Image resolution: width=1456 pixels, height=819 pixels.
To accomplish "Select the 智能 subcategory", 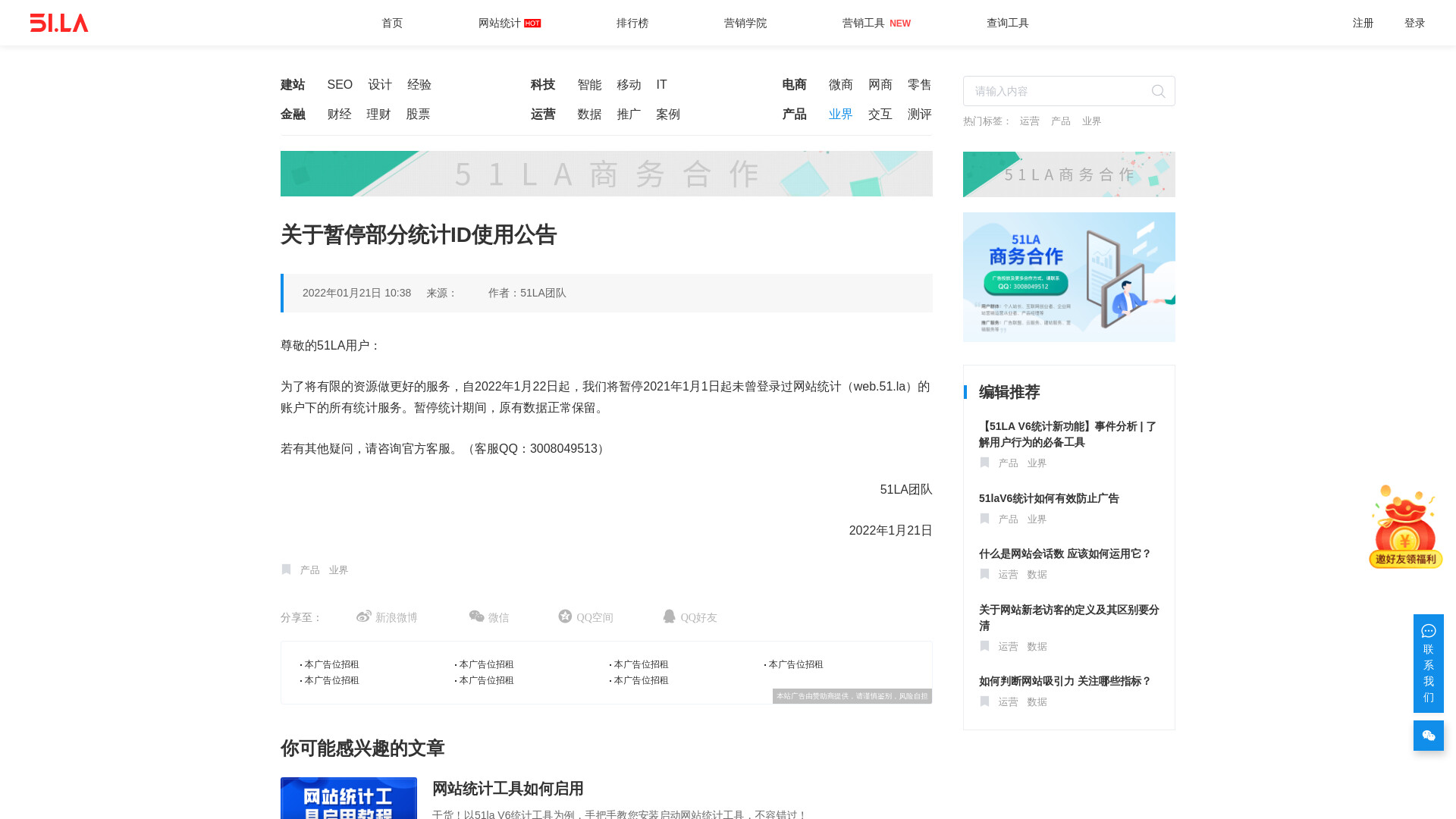I will point(590,85).
